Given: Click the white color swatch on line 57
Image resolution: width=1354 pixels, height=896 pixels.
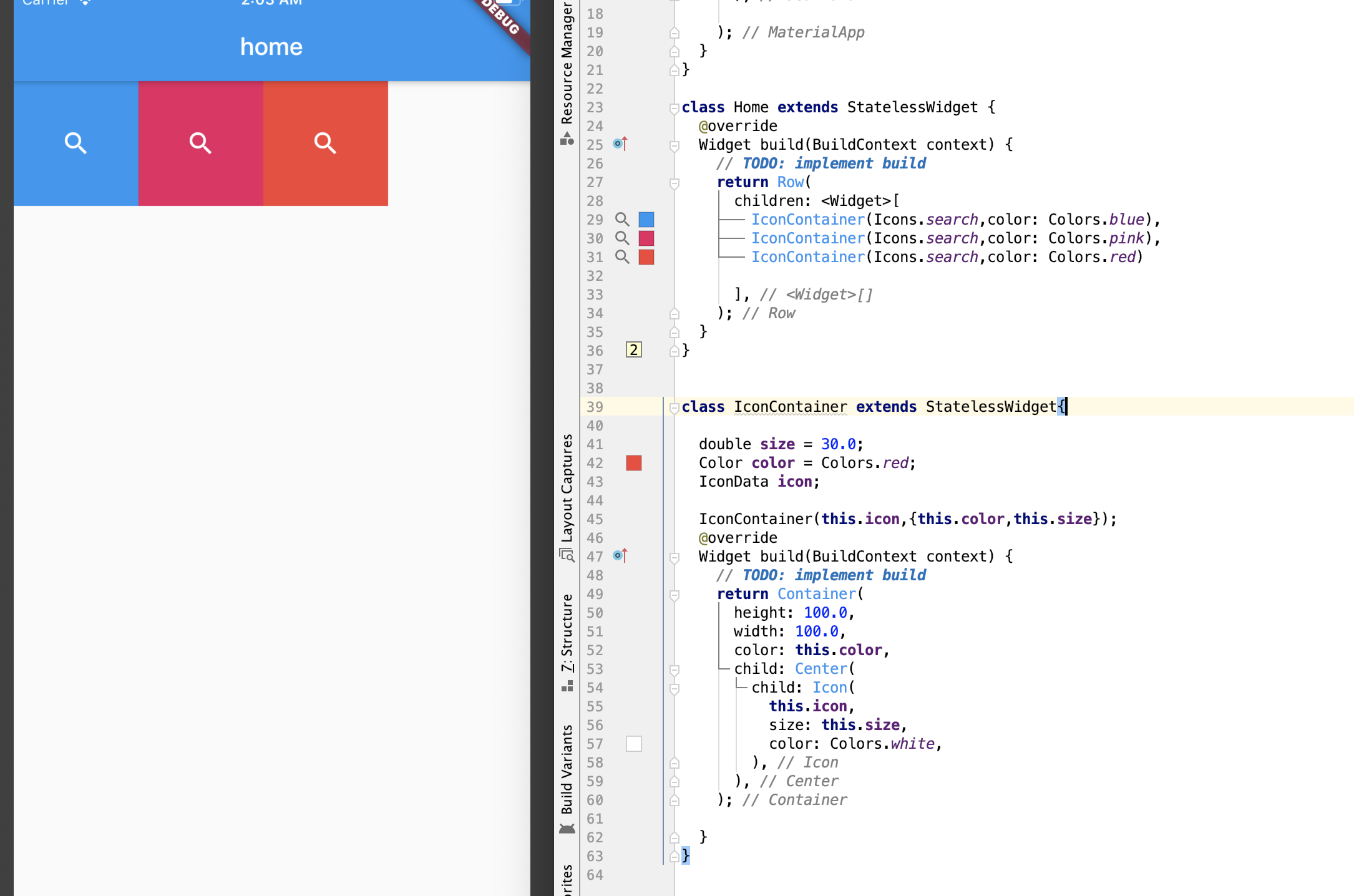Looking at the screenshot, I should coord(634,744).
